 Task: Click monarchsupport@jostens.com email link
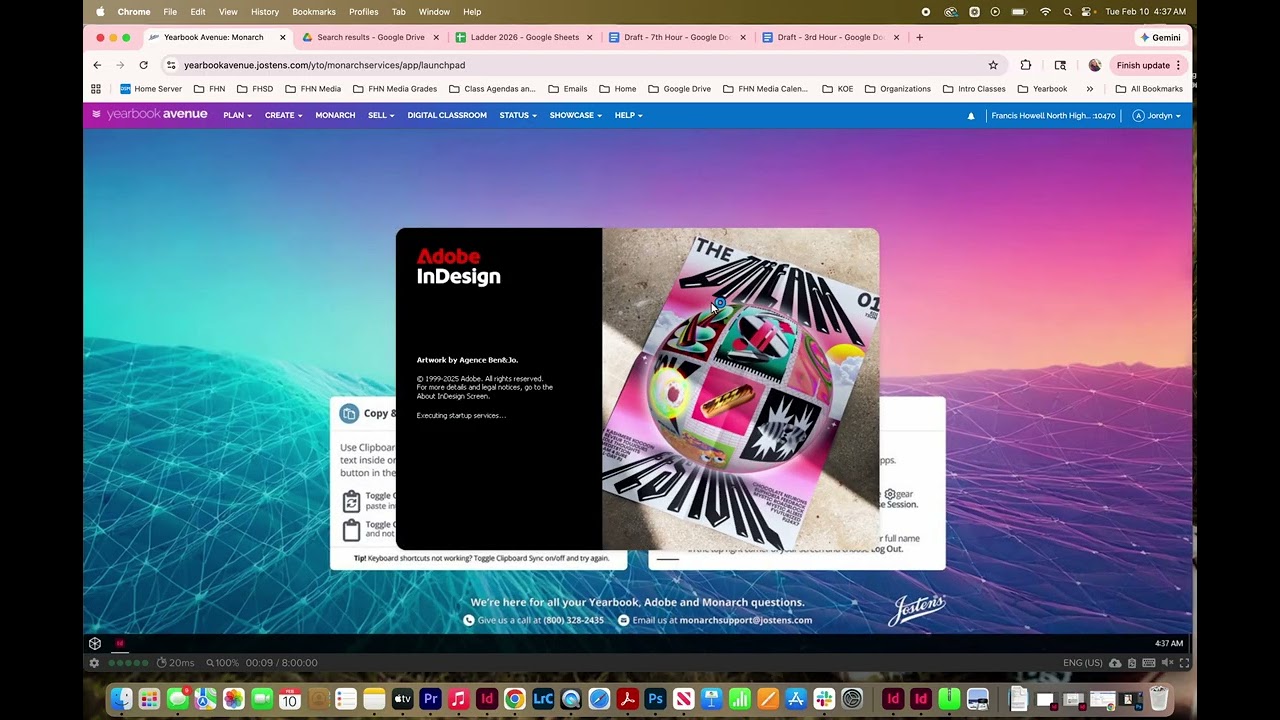tap(745, 620)
